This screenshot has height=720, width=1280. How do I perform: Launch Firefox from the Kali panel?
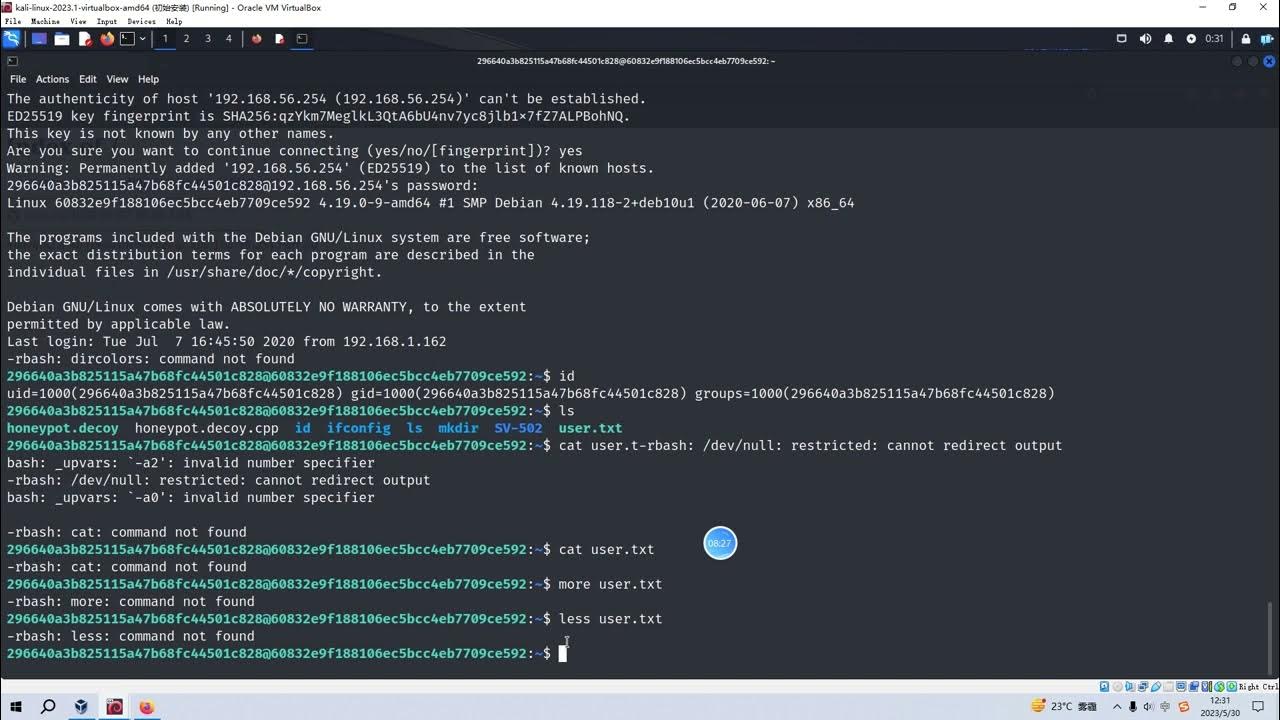click(107, 39)
